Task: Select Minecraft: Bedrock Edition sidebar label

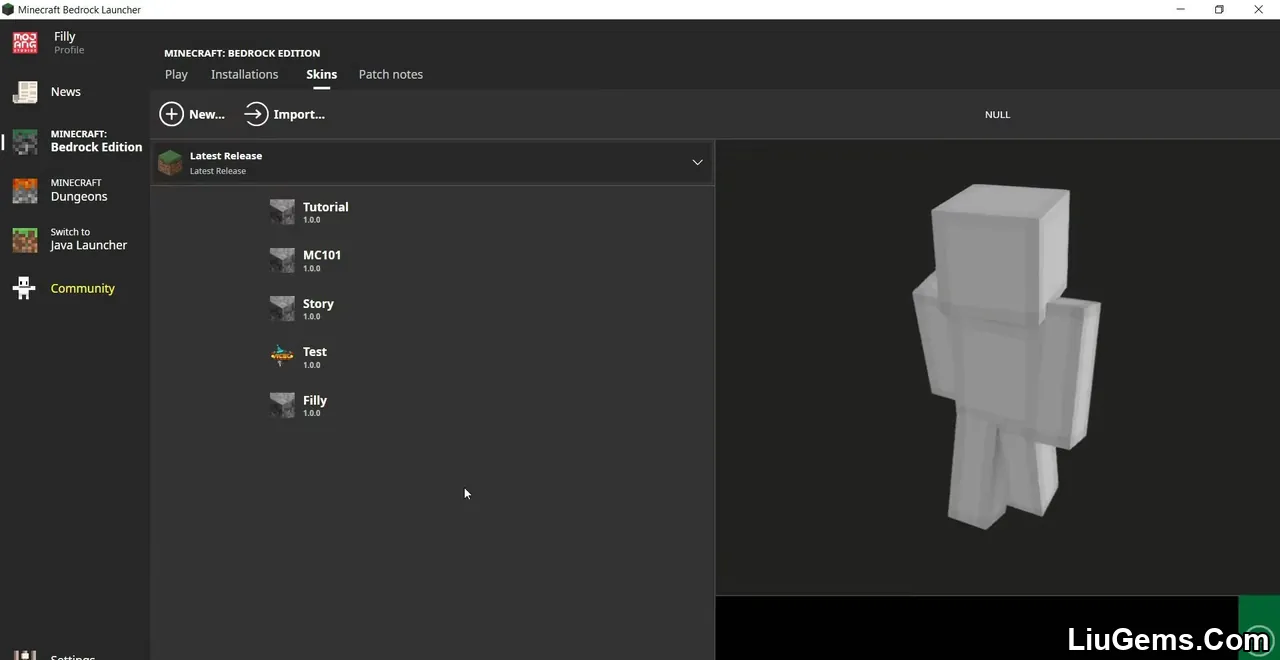Action: coord(97,141)
